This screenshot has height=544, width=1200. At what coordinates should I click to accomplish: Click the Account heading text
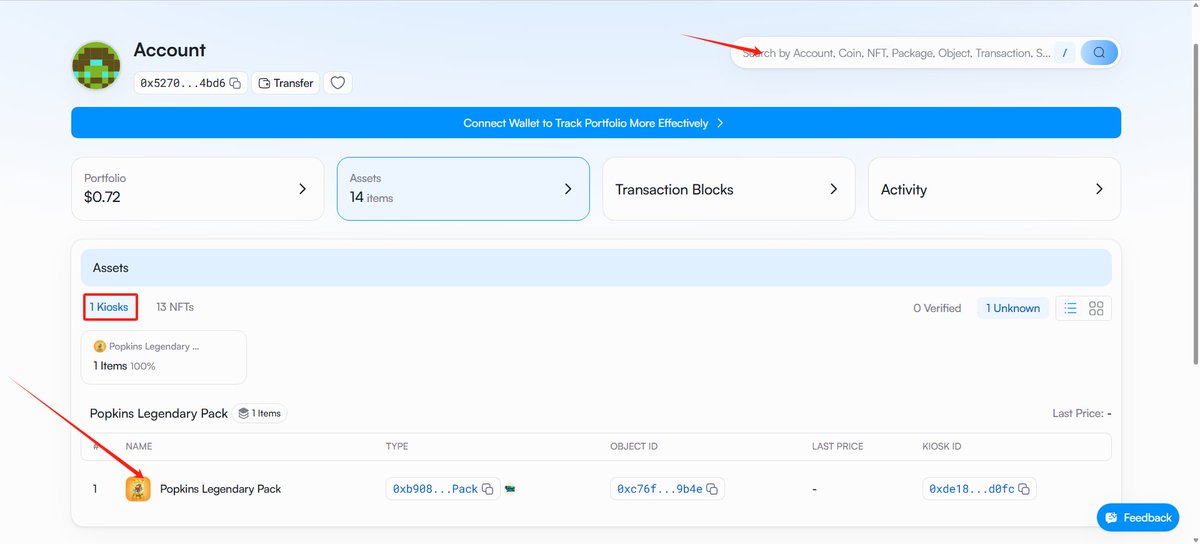170,50
